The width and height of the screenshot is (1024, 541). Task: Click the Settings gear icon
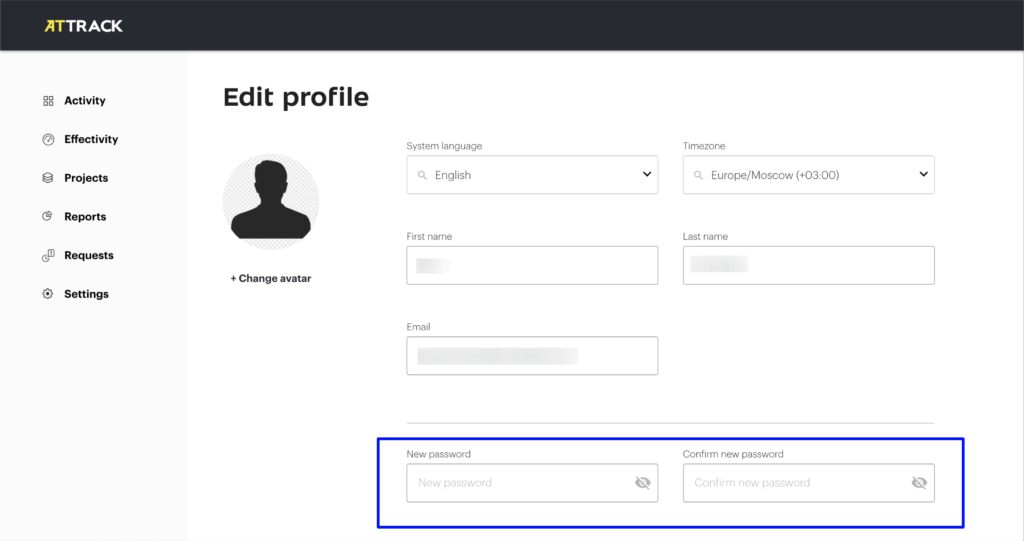tap(48, 294)
